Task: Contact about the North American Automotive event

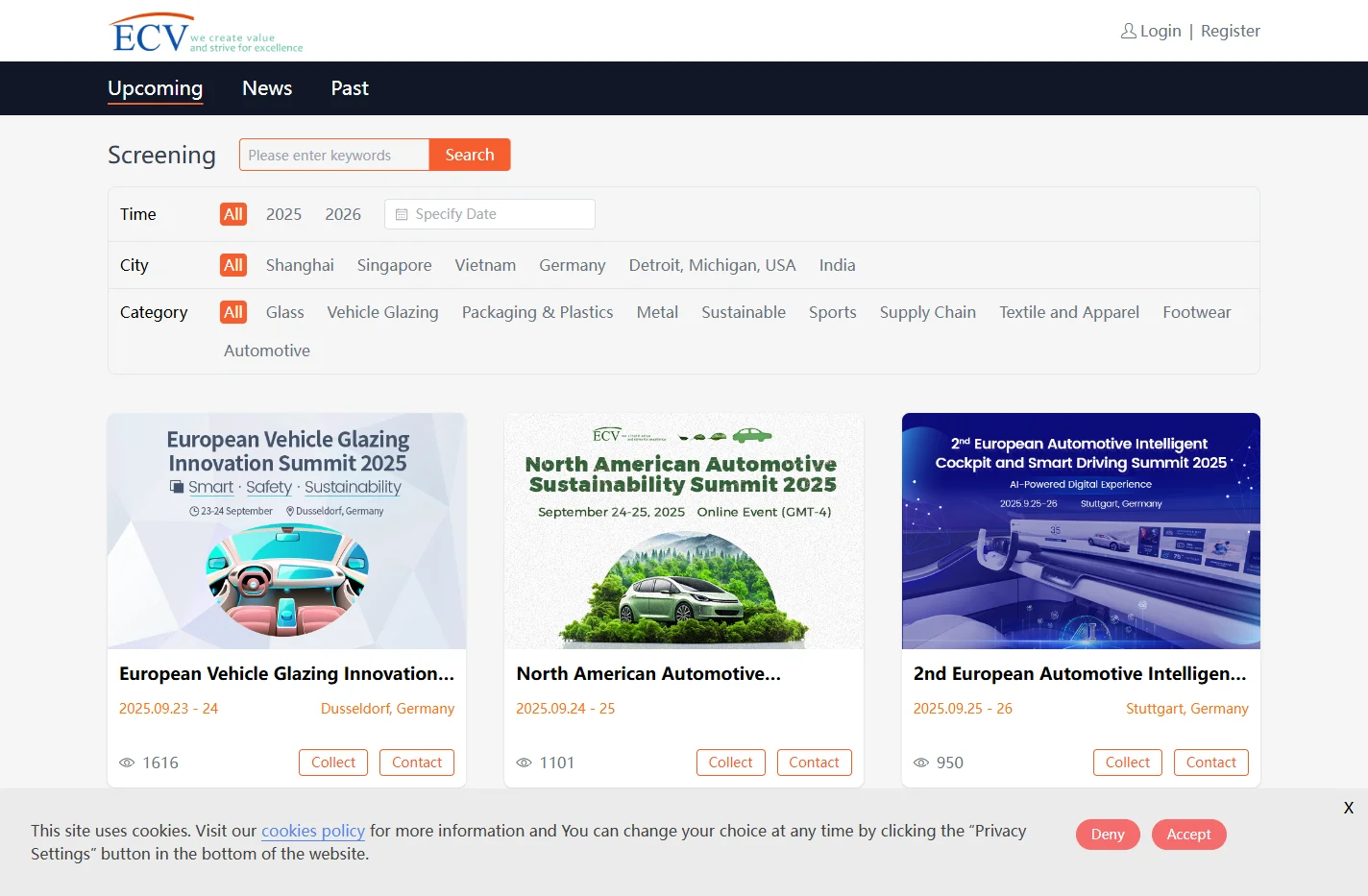Action: click(815, 763)
